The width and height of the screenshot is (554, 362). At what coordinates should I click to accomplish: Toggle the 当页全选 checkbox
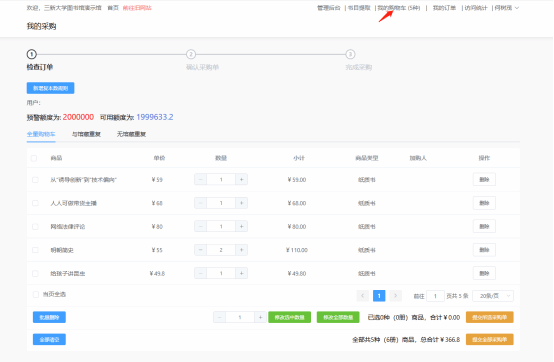click(x=36, y=294)
